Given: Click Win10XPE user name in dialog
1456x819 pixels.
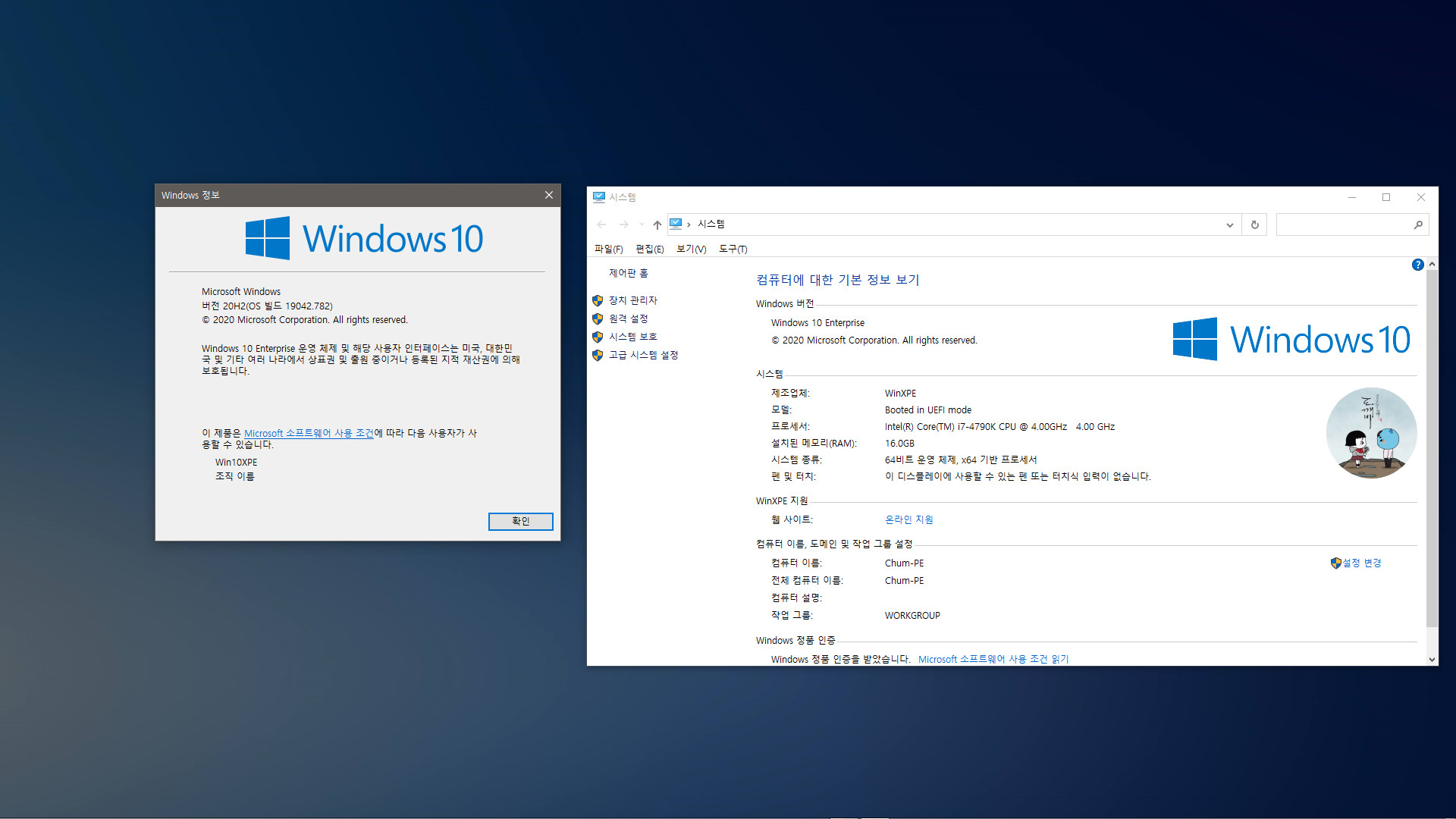Looking at the screenshot, I should 236,462.
